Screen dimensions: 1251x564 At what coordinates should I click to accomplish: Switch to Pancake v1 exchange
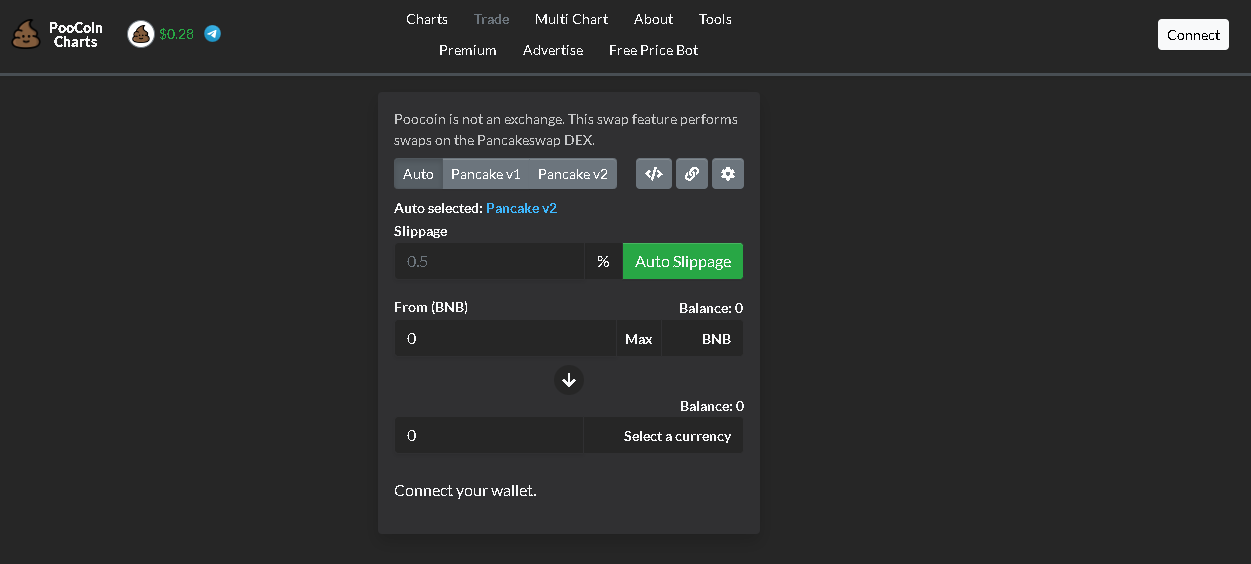pos(485,174)
